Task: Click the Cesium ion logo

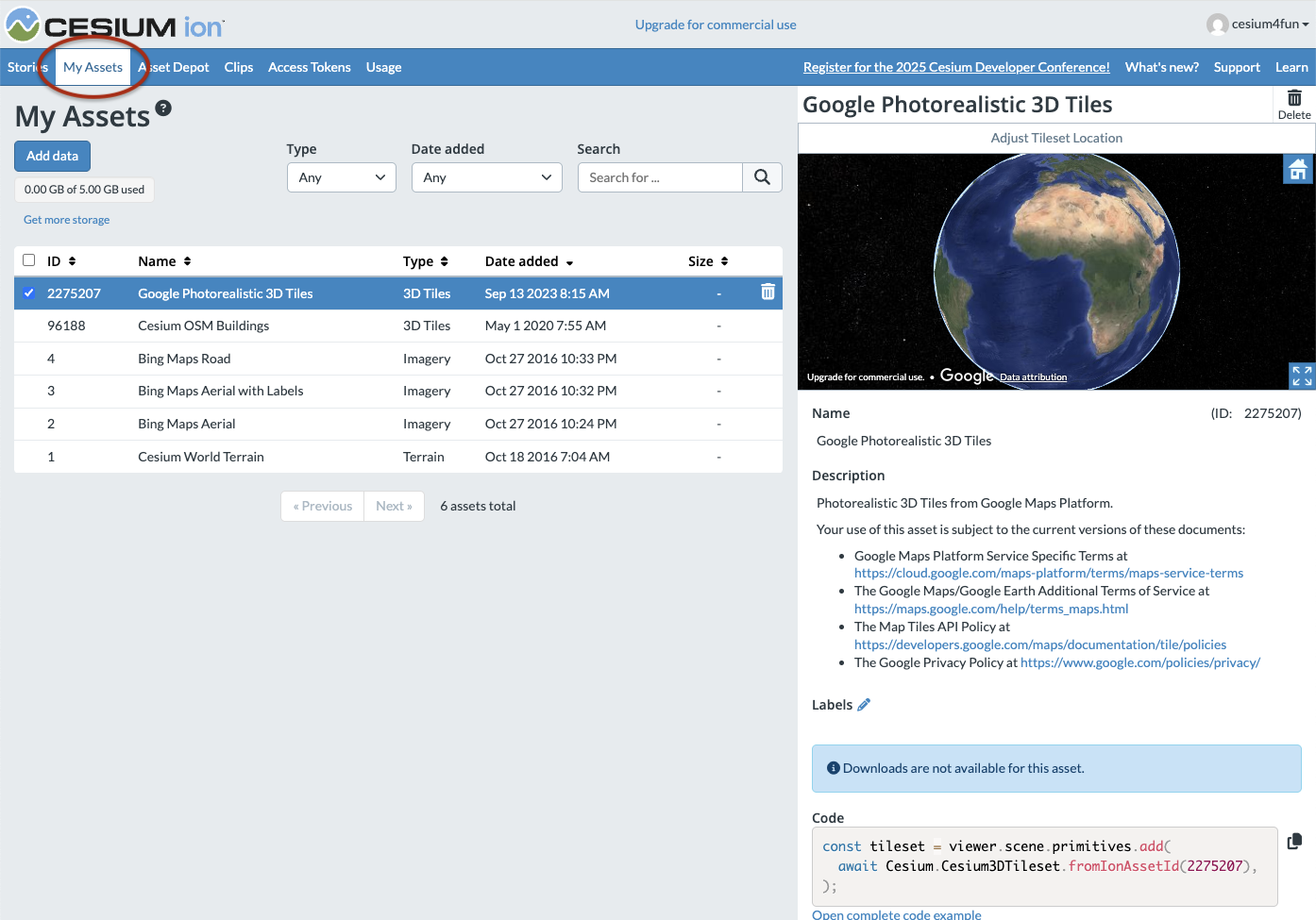Action: [115, 25]
